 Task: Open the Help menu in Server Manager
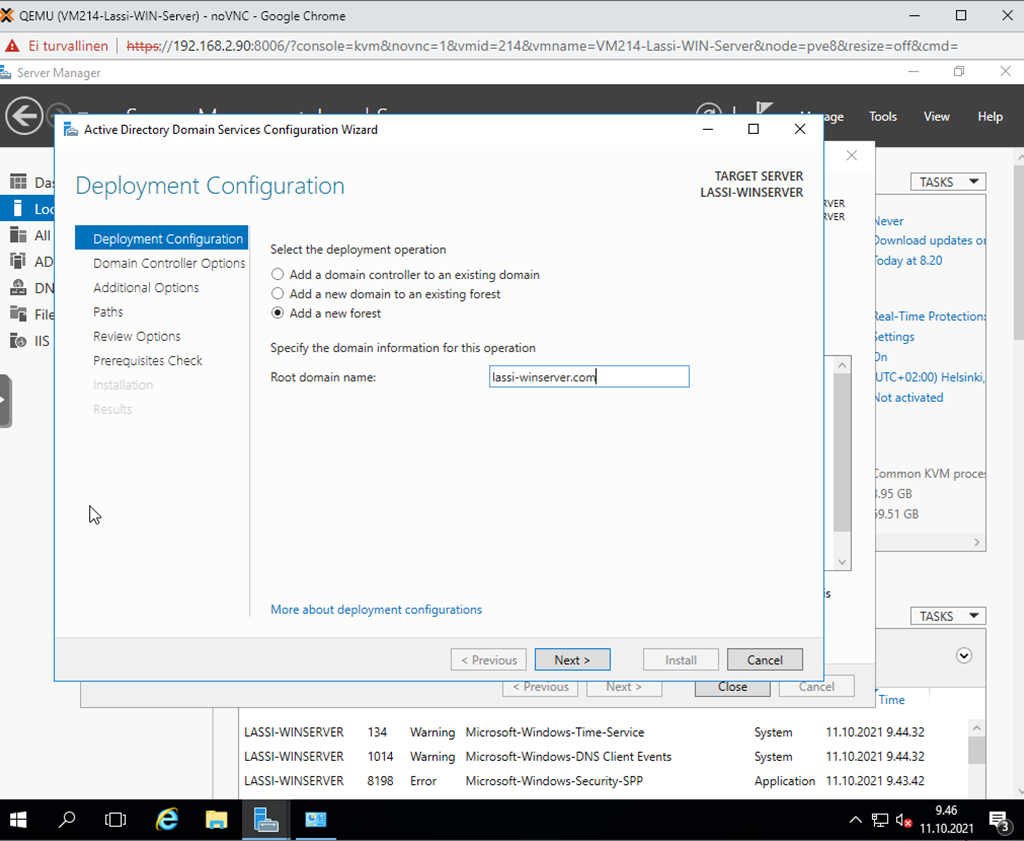coord(989,116)
